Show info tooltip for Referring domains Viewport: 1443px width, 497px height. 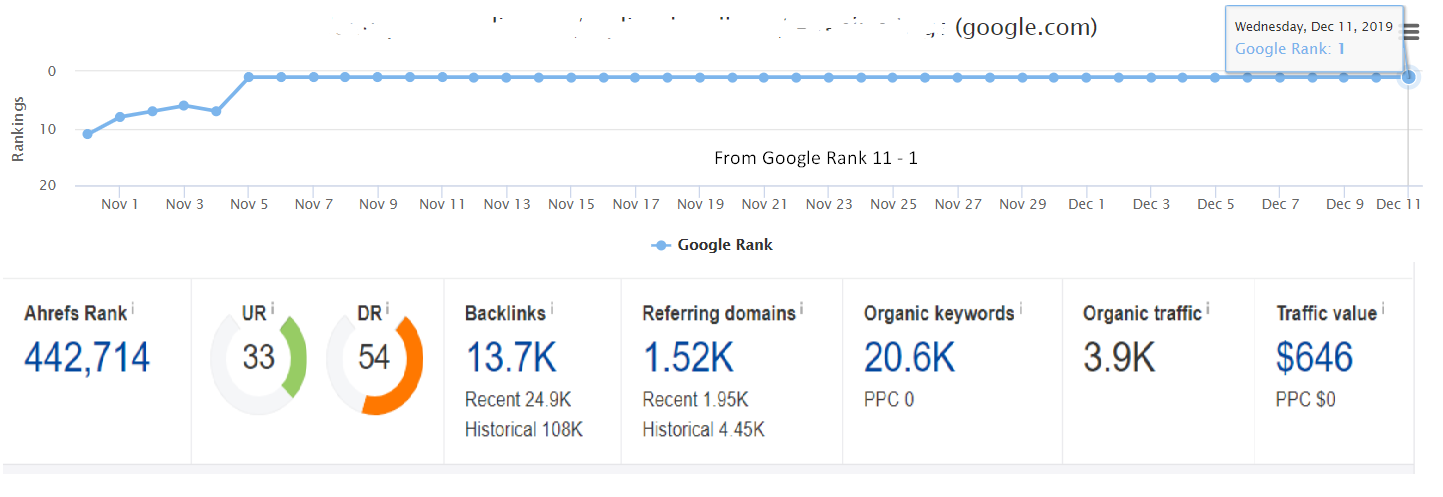click(x=801, y=308)
